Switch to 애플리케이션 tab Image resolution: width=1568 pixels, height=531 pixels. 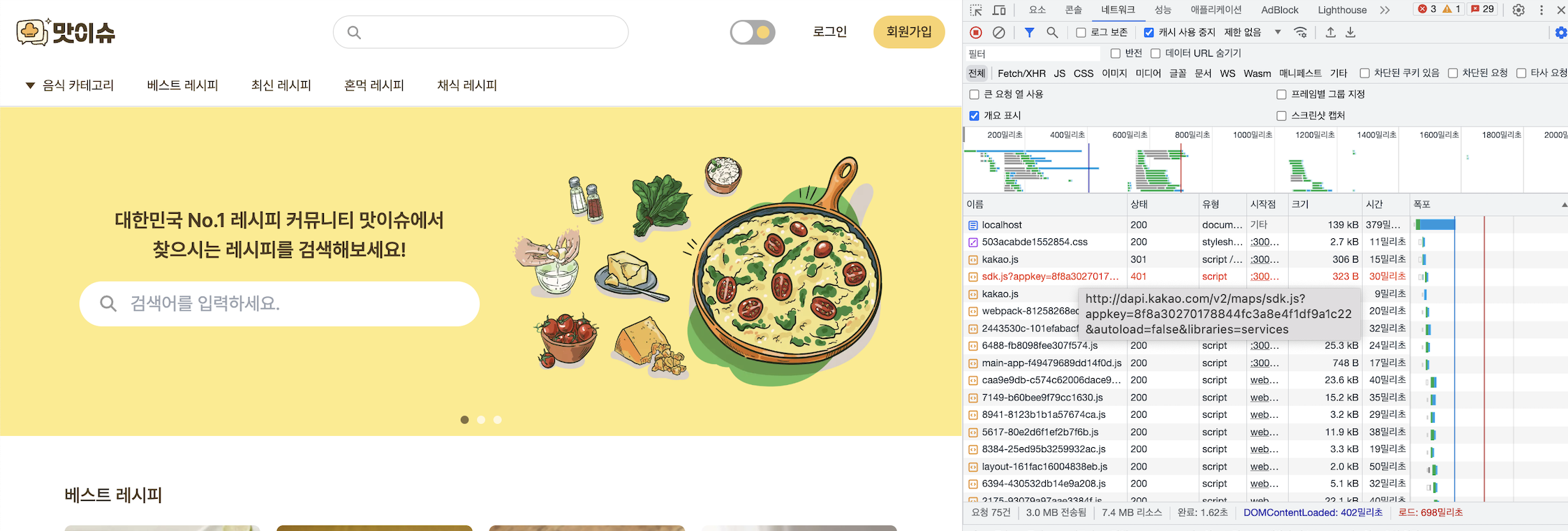point(1216,10)
